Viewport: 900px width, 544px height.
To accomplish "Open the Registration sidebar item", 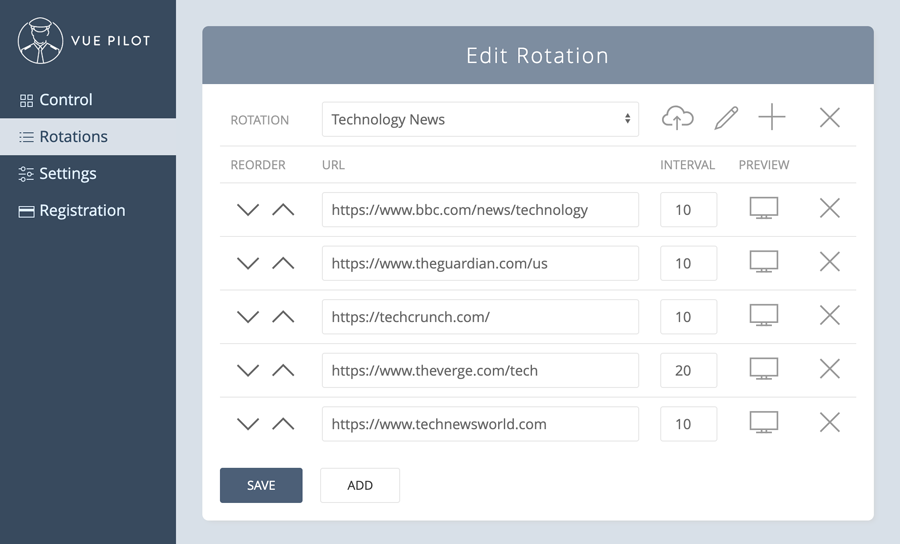I will coord(88,211).
